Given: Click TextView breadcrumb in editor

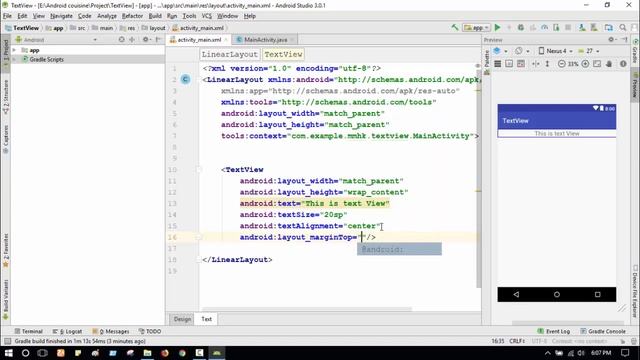Looking at the screenshot, I should coord(283,54).
